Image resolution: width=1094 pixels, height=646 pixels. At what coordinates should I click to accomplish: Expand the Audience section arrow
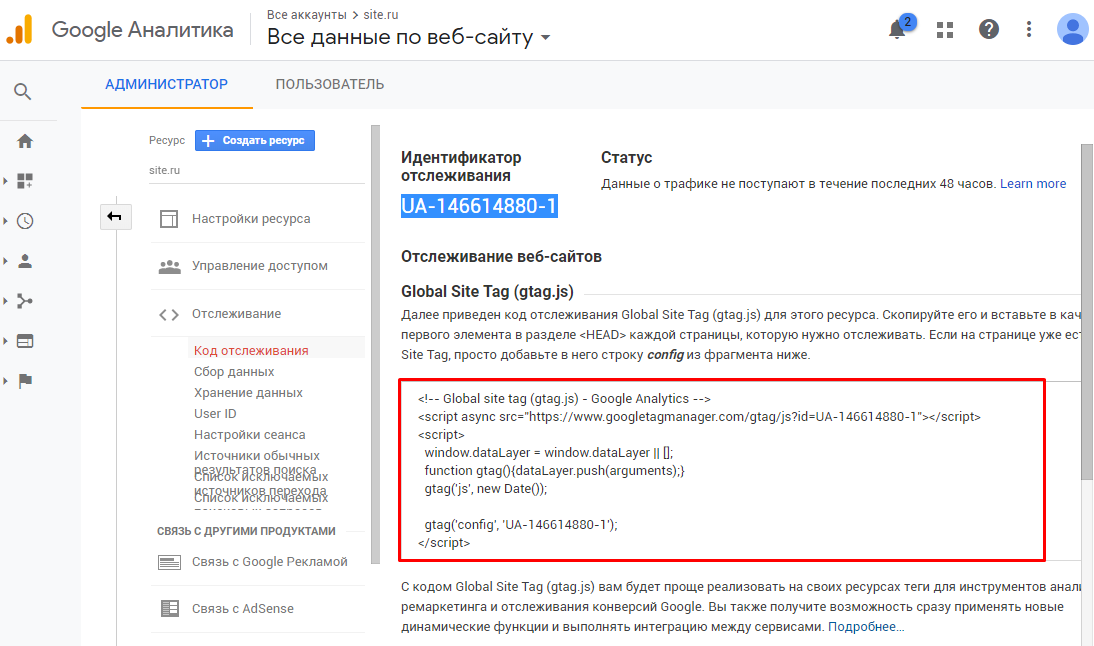click(6, 261)
